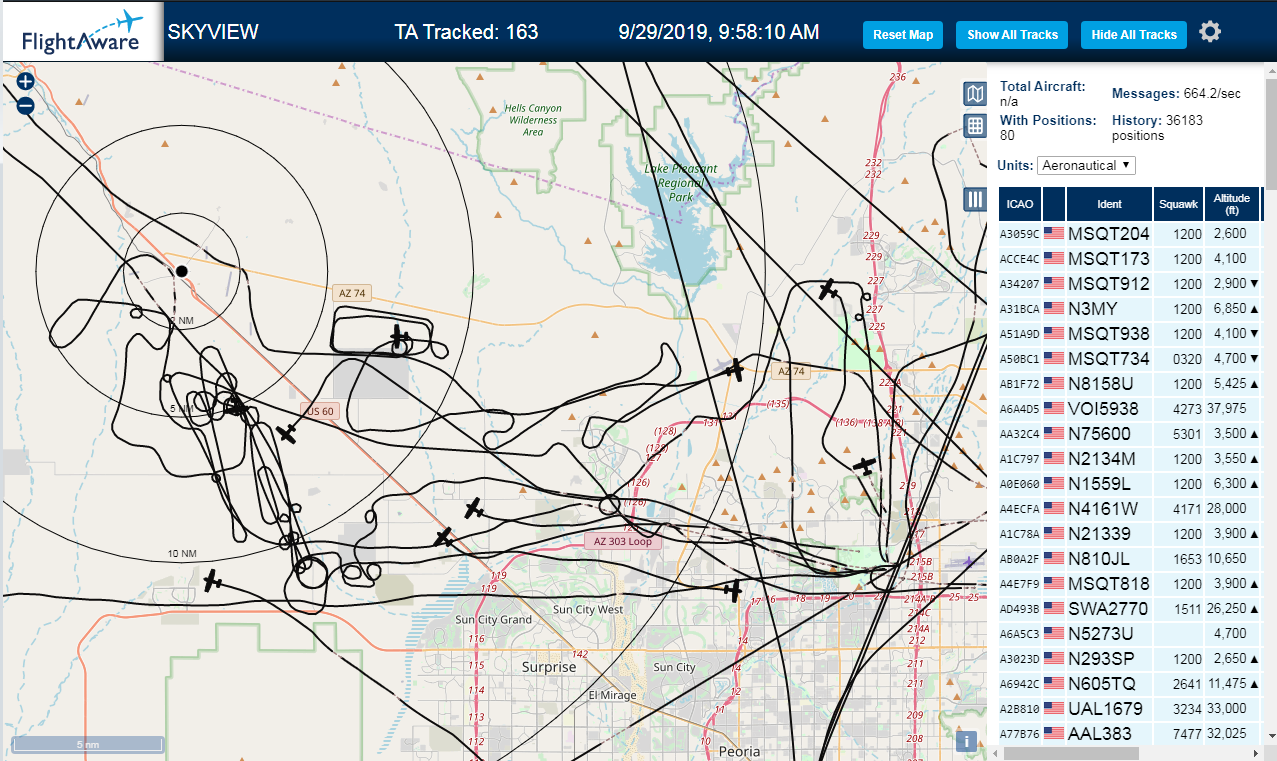
Task: Select flight AAL383
Action: (x=1130, y=734)
